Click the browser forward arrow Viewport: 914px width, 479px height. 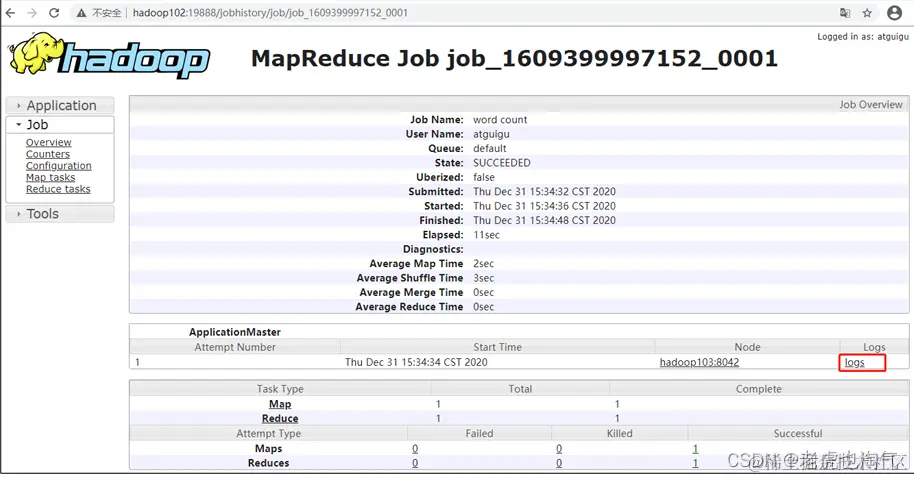(x=32, y=13)
